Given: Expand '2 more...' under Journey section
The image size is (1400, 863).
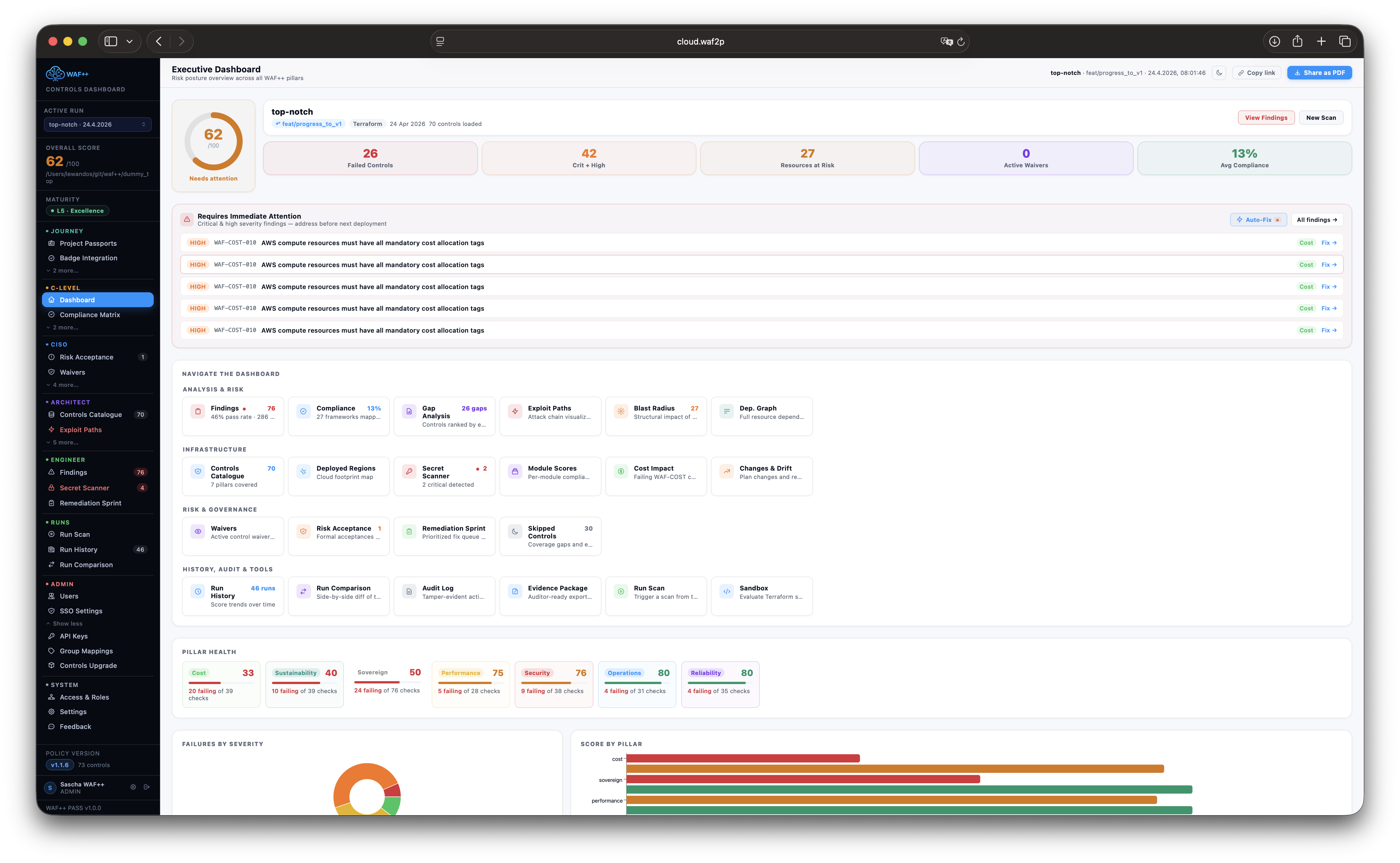Looking at the screenshot, I should 63,271.
